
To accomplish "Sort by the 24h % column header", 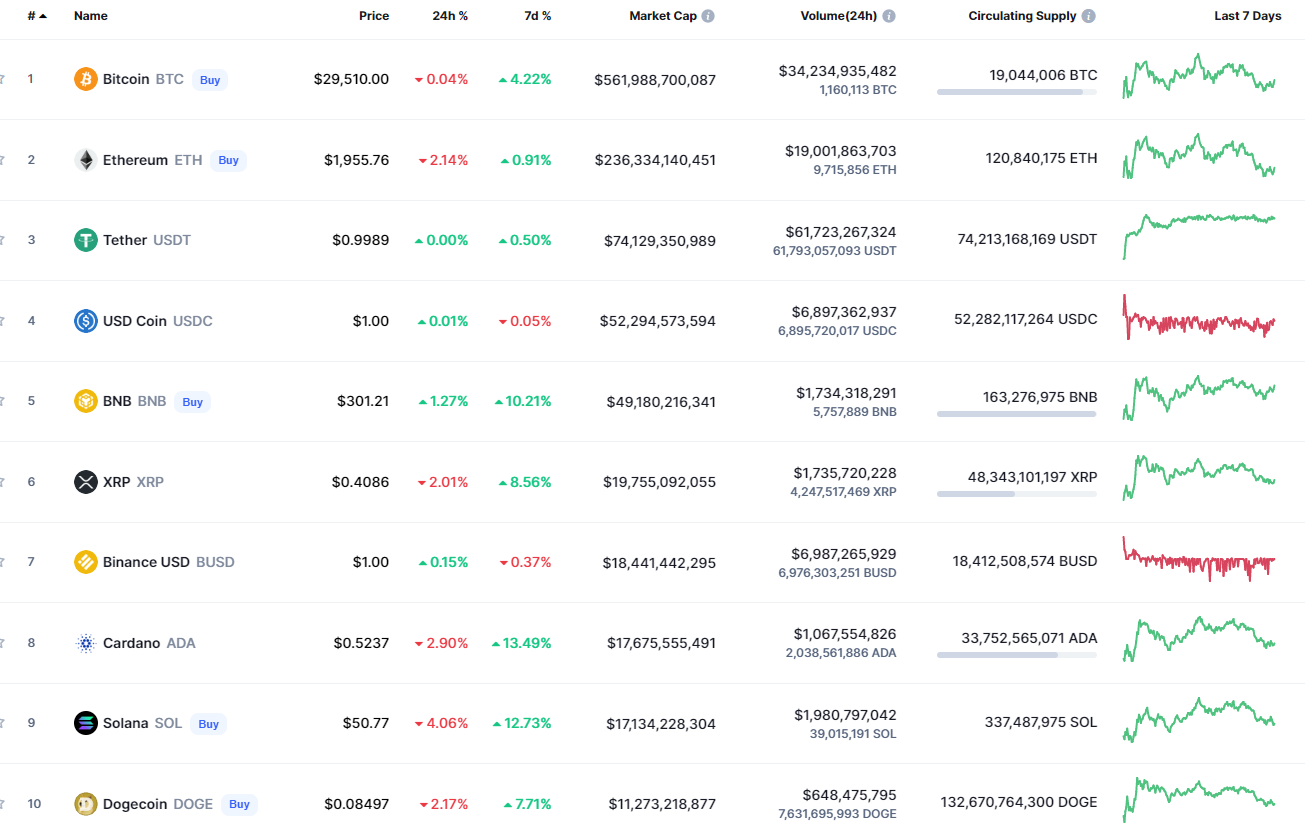I will [x=450, y=16].
